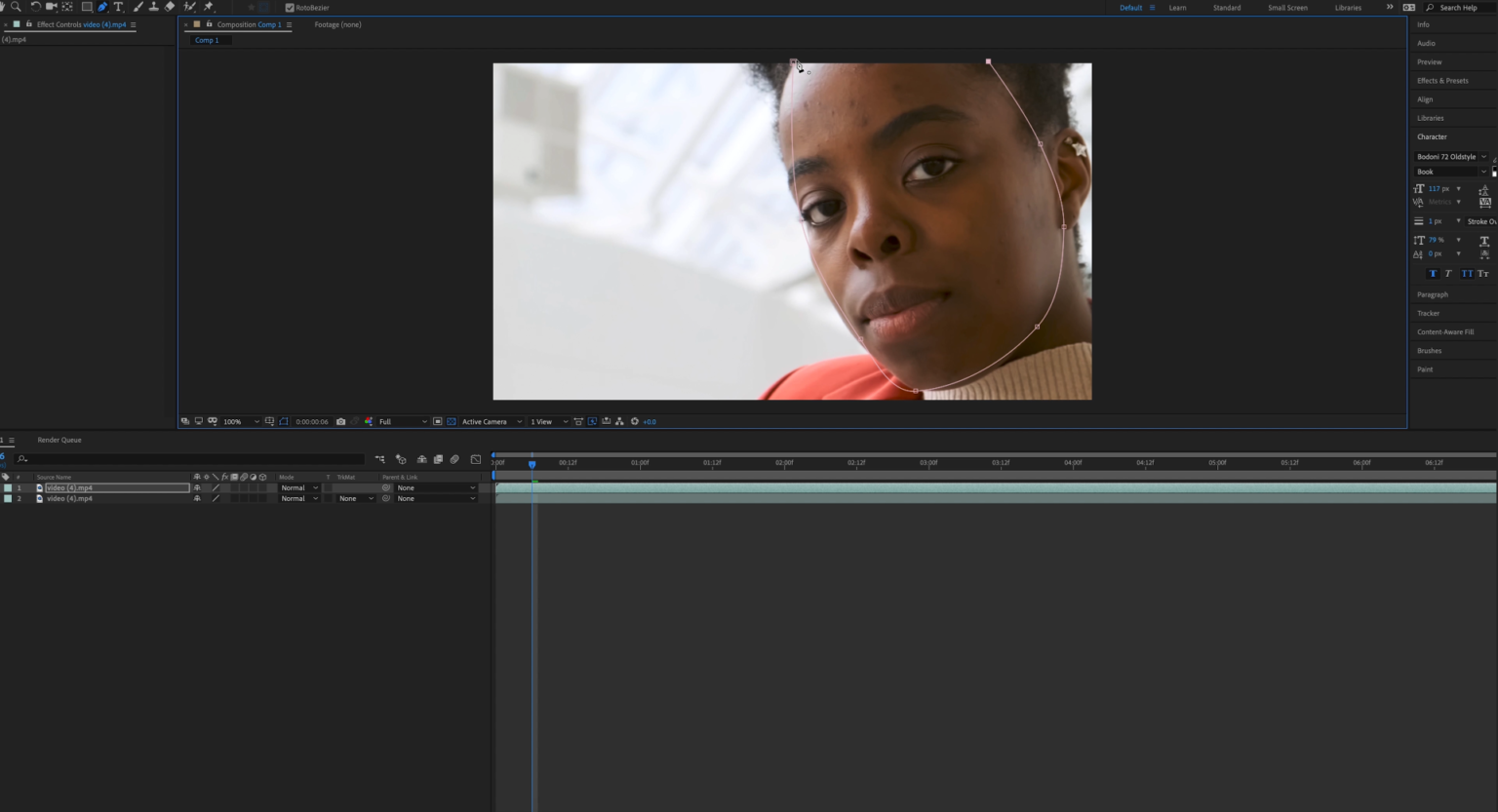Toggle the shy switch for layer 1
Image resolution: width=1498 pixels, height=812 pixels.
197,487
